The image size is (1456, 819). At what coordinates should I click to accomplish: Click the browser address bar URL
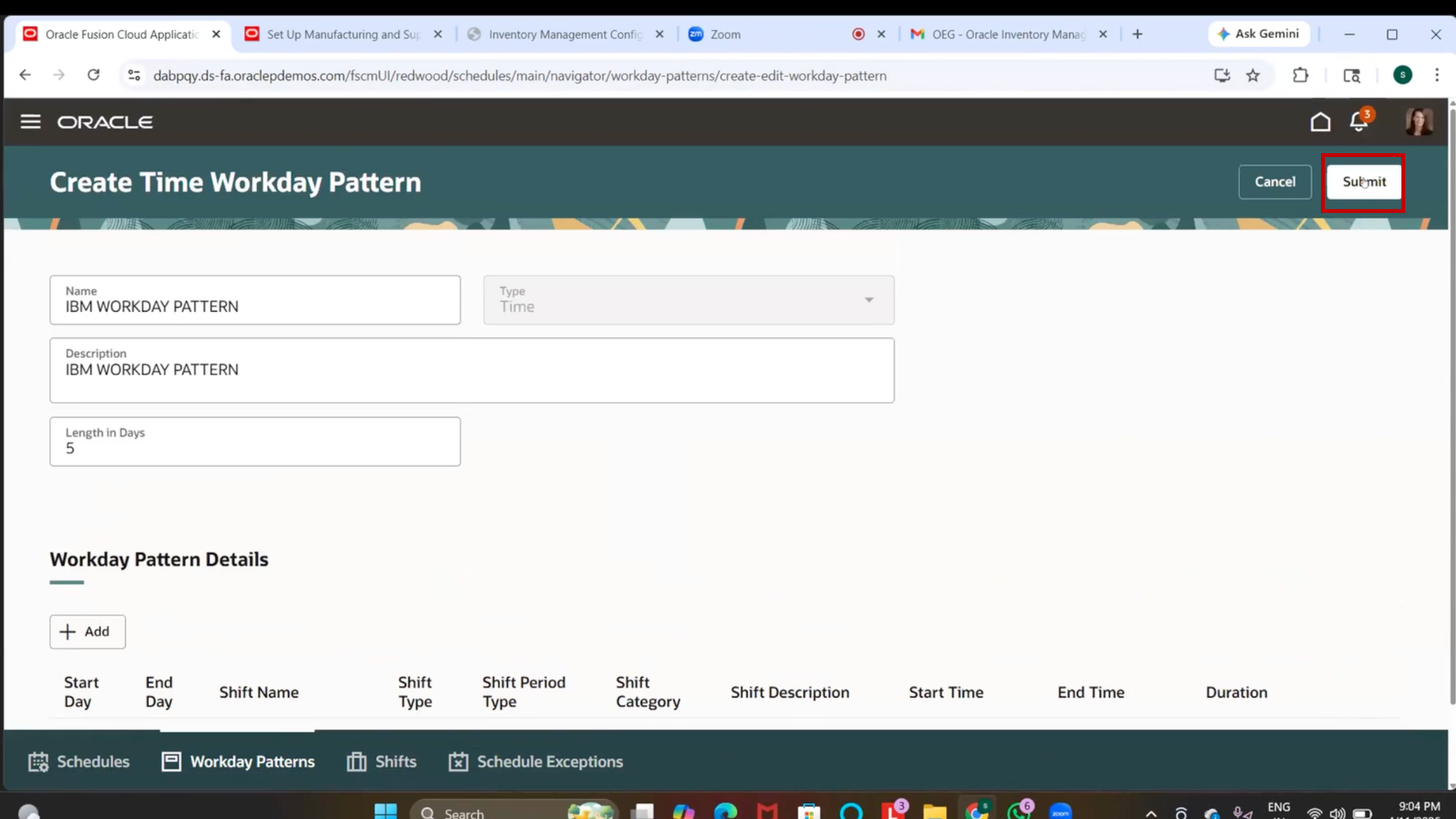519,76
